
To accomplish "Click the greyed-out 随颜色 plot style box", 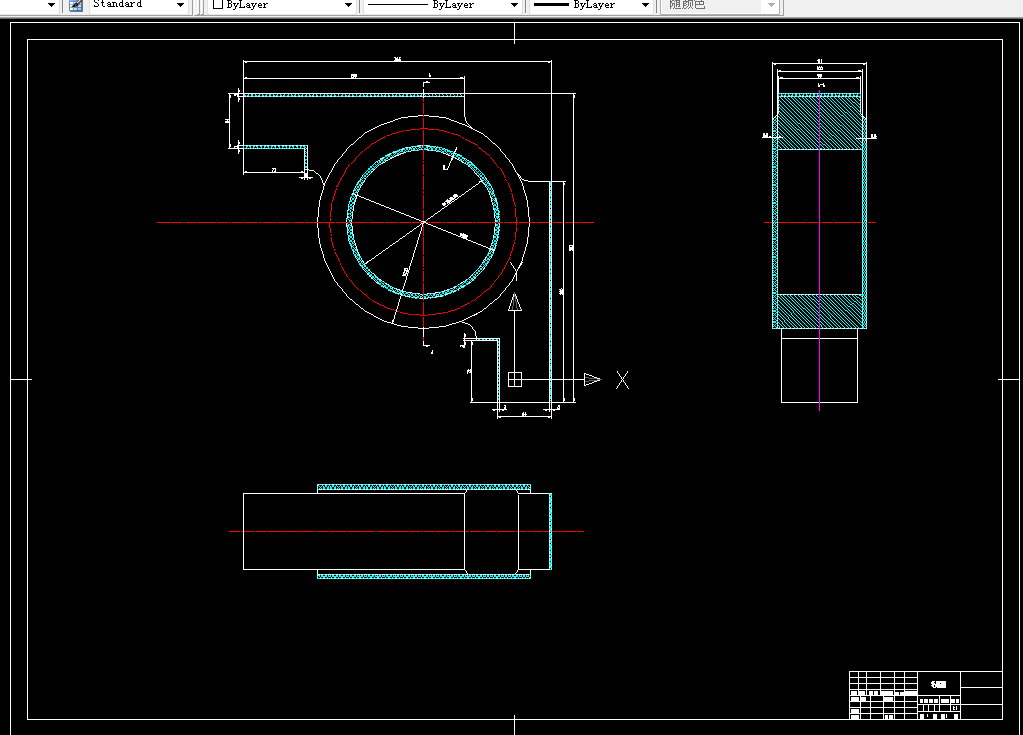I will click(x=720, y=5).
